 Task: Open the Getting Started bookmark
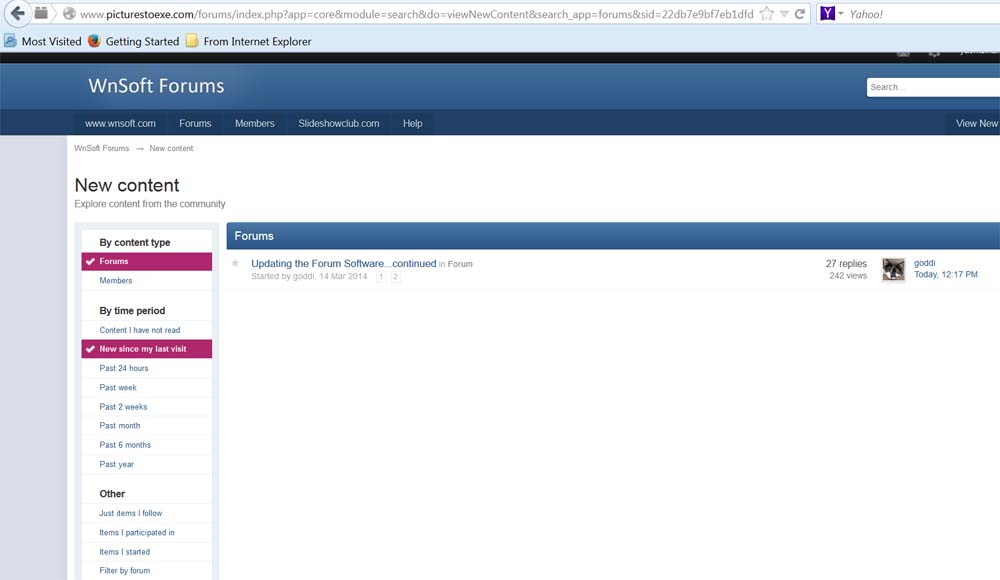tap(134, 41)
